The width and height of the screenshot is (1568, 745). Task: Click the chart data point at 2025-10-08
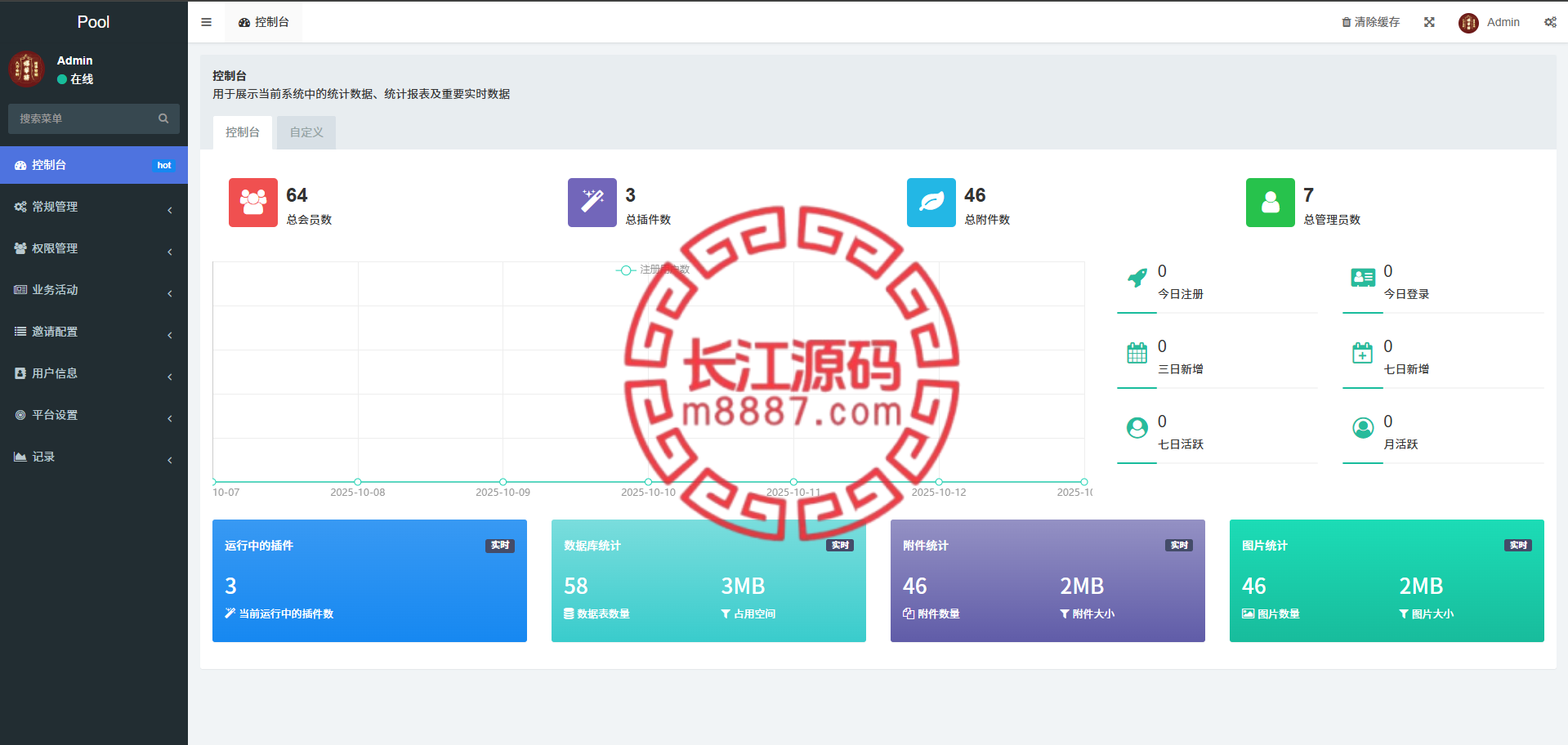click(358, 482)
